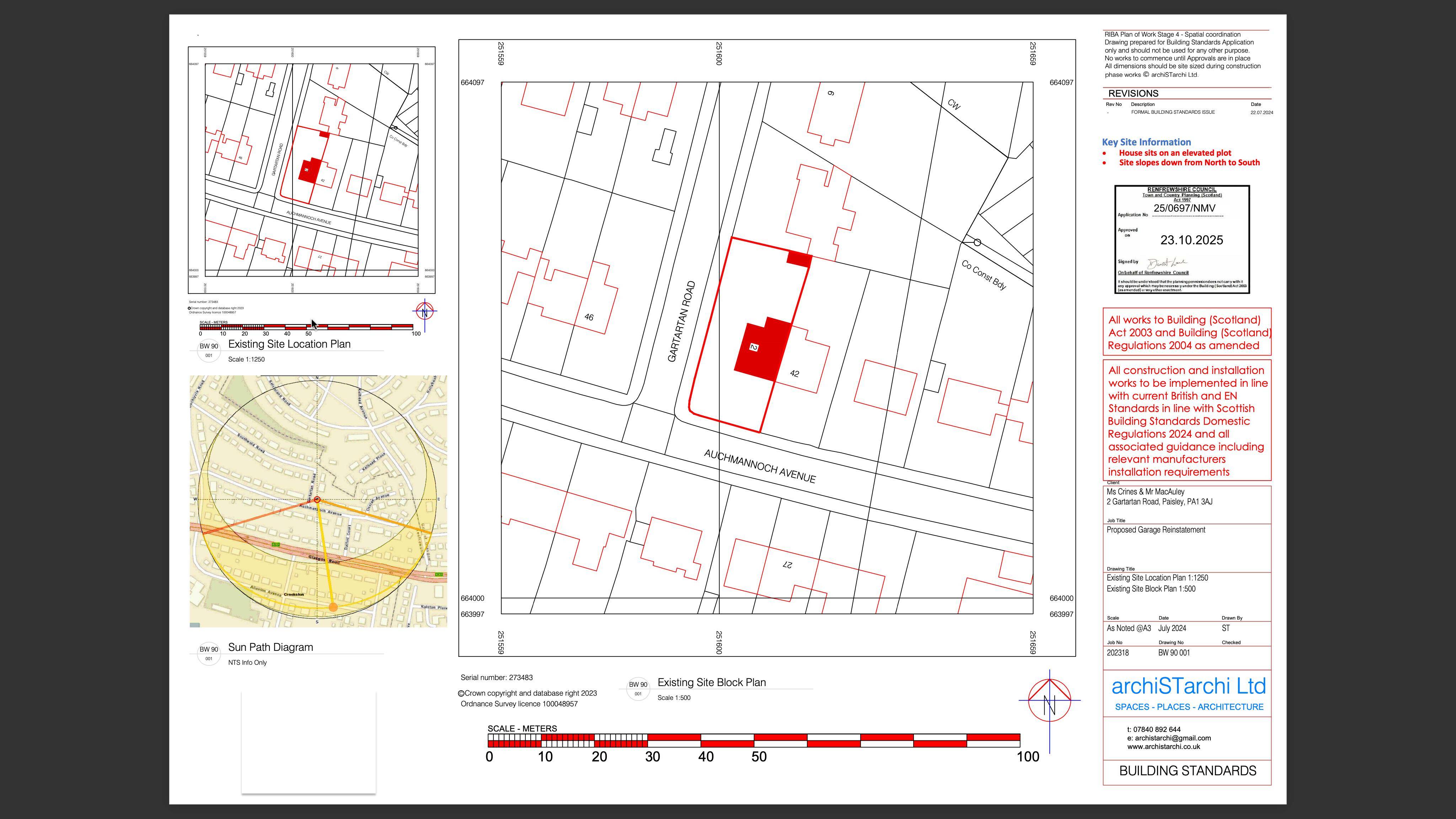This screenshot has height=819, width=1456.
Task: Click the BW 90 badge beside Sun Path Diagram
Action: point(209,653)
